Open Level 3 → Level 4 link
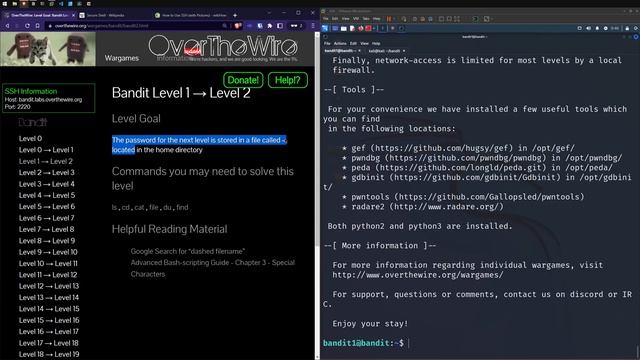Screen dimensions: 640x360 point(47,184)
